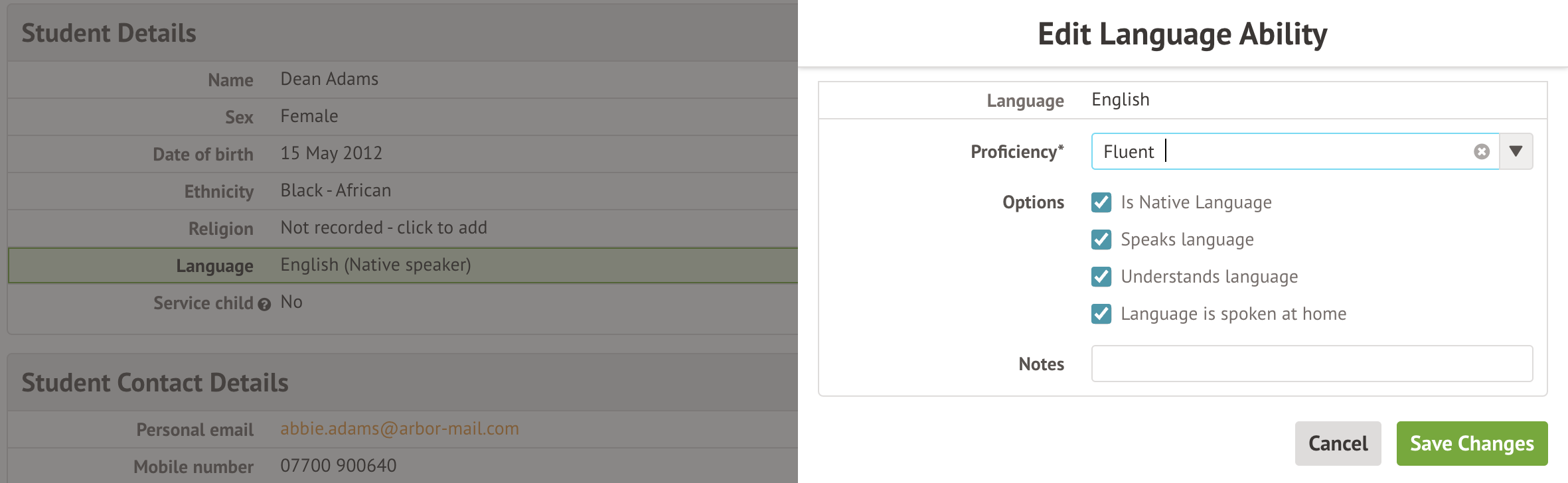Screen dimensions: 1568x483
Task: Click the Notes text field
Action: [1311, 364]
